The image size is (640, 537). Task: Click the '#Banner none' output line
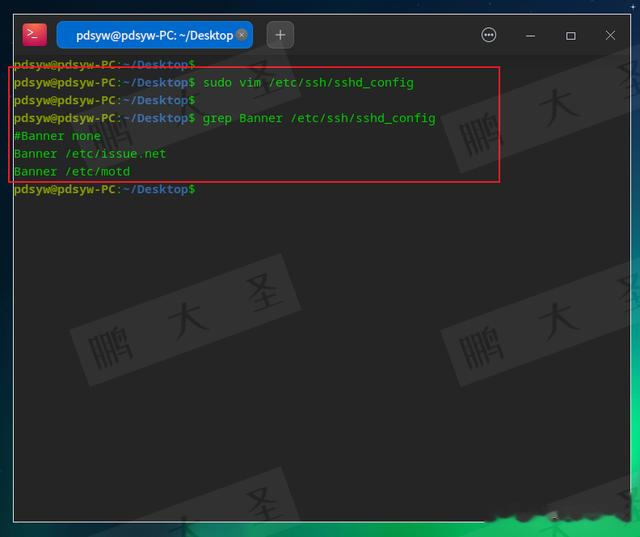pos(57,136)
